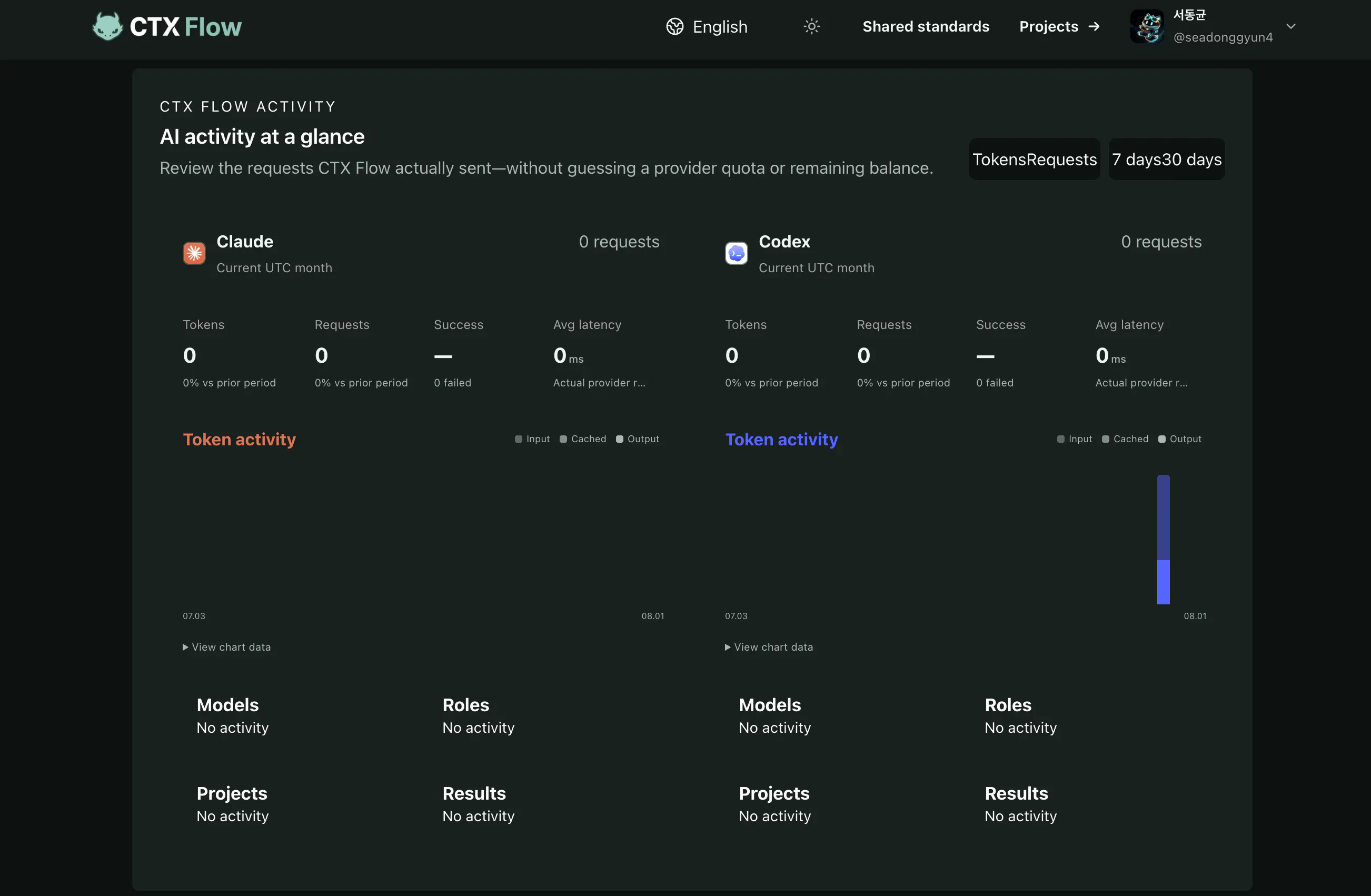Toggle Claude's Input legend swatch
Viewport: 1371px width, 896px height.
[x=519, y=440]
